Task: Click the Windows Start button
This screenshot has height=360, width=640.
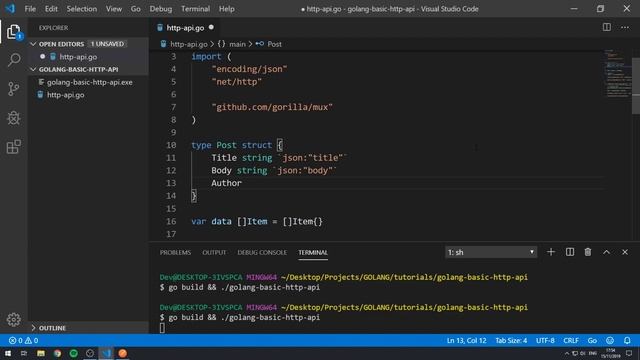Action: [x=8, y=353]
